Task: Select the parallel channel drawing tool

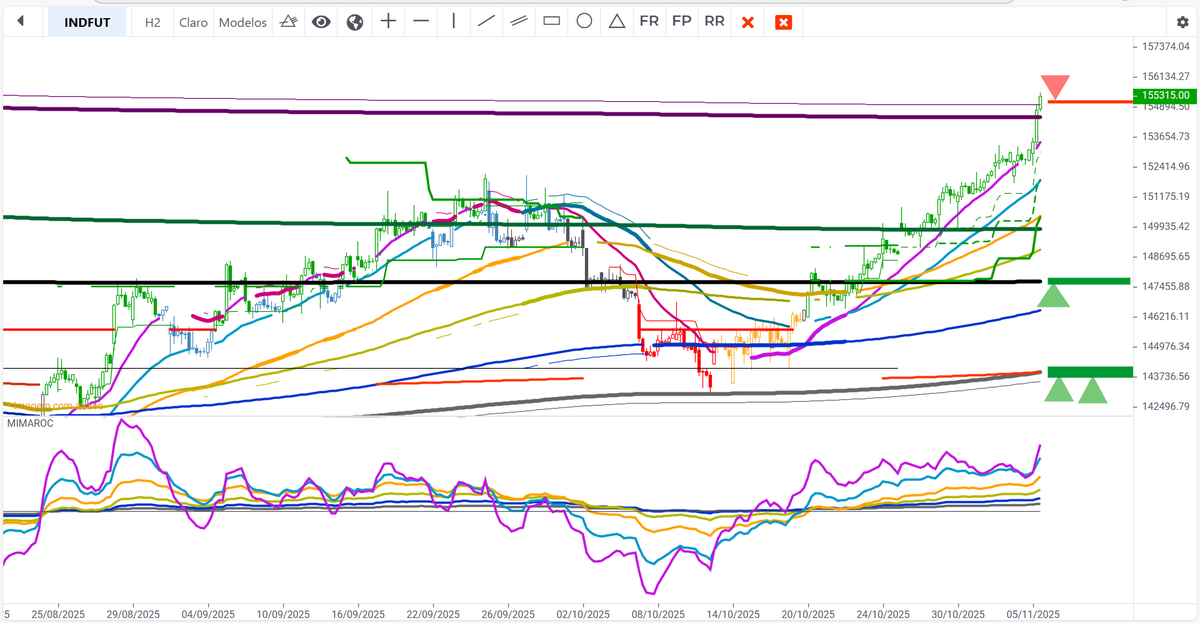Action: pos(519,21)
